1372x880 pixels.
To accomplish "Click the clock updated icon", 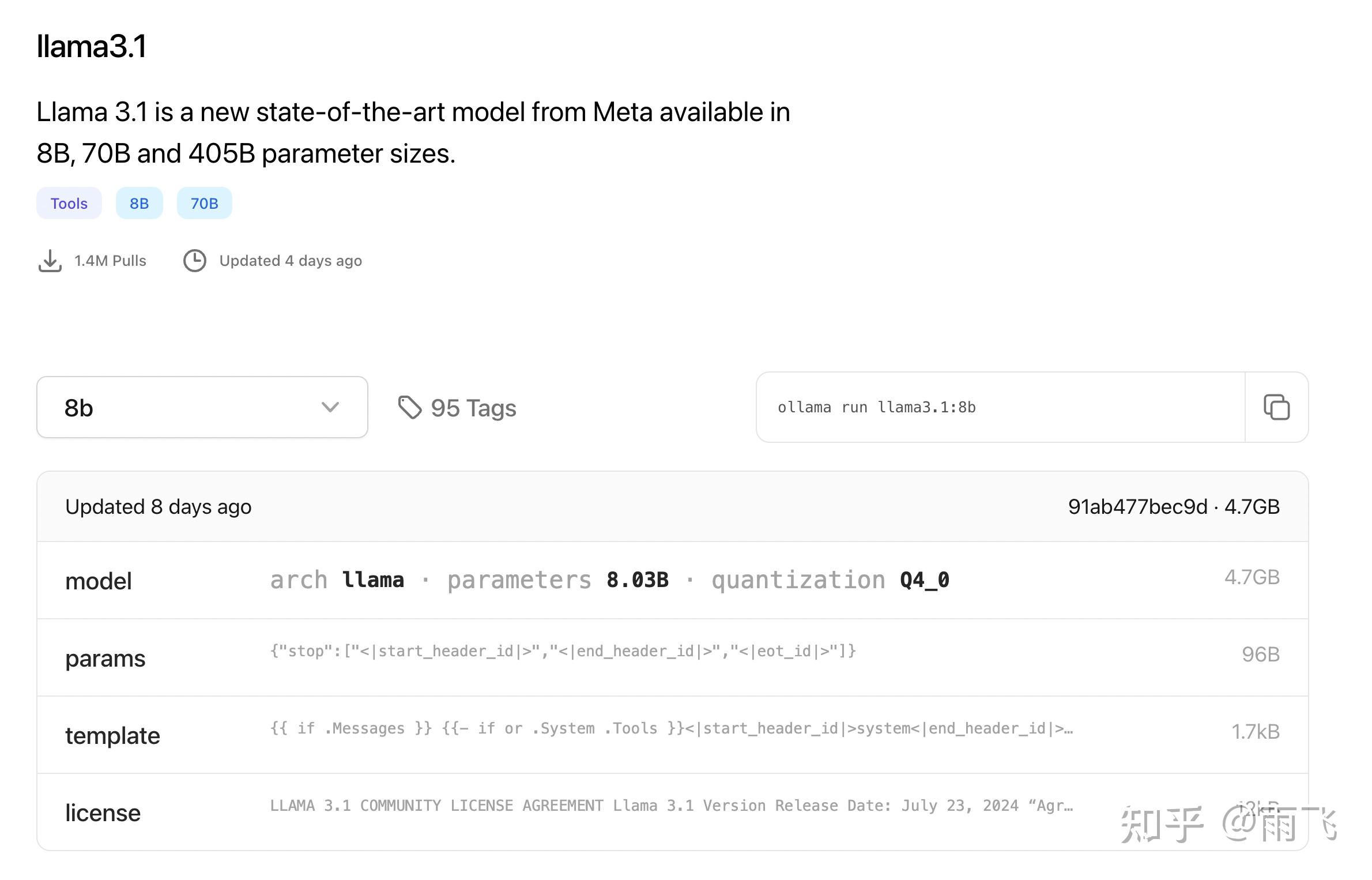I will [x=195, y=261].
